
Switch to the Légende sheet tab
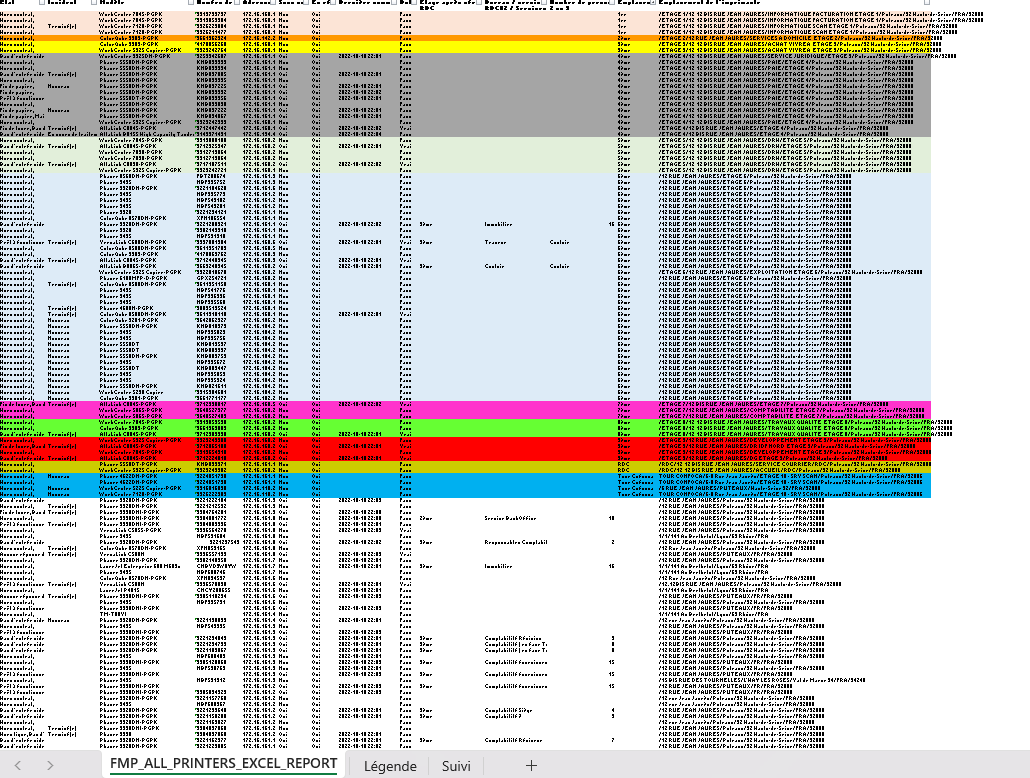(x=390, y=765)
